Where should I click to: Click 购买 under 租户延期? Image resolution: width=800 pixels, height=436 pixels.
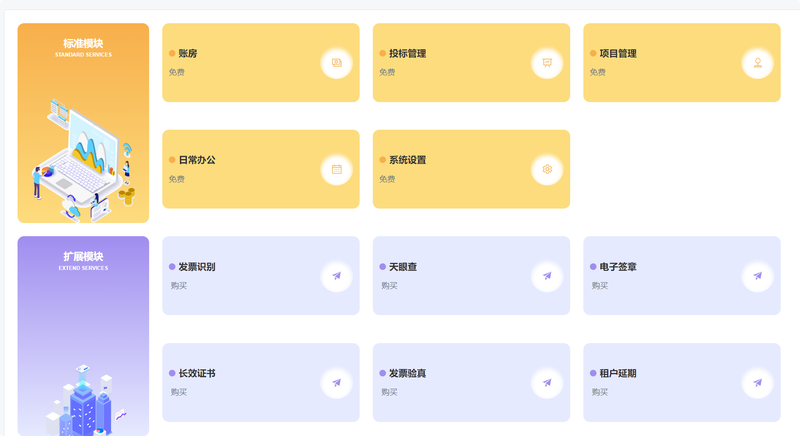pos(599,392)
